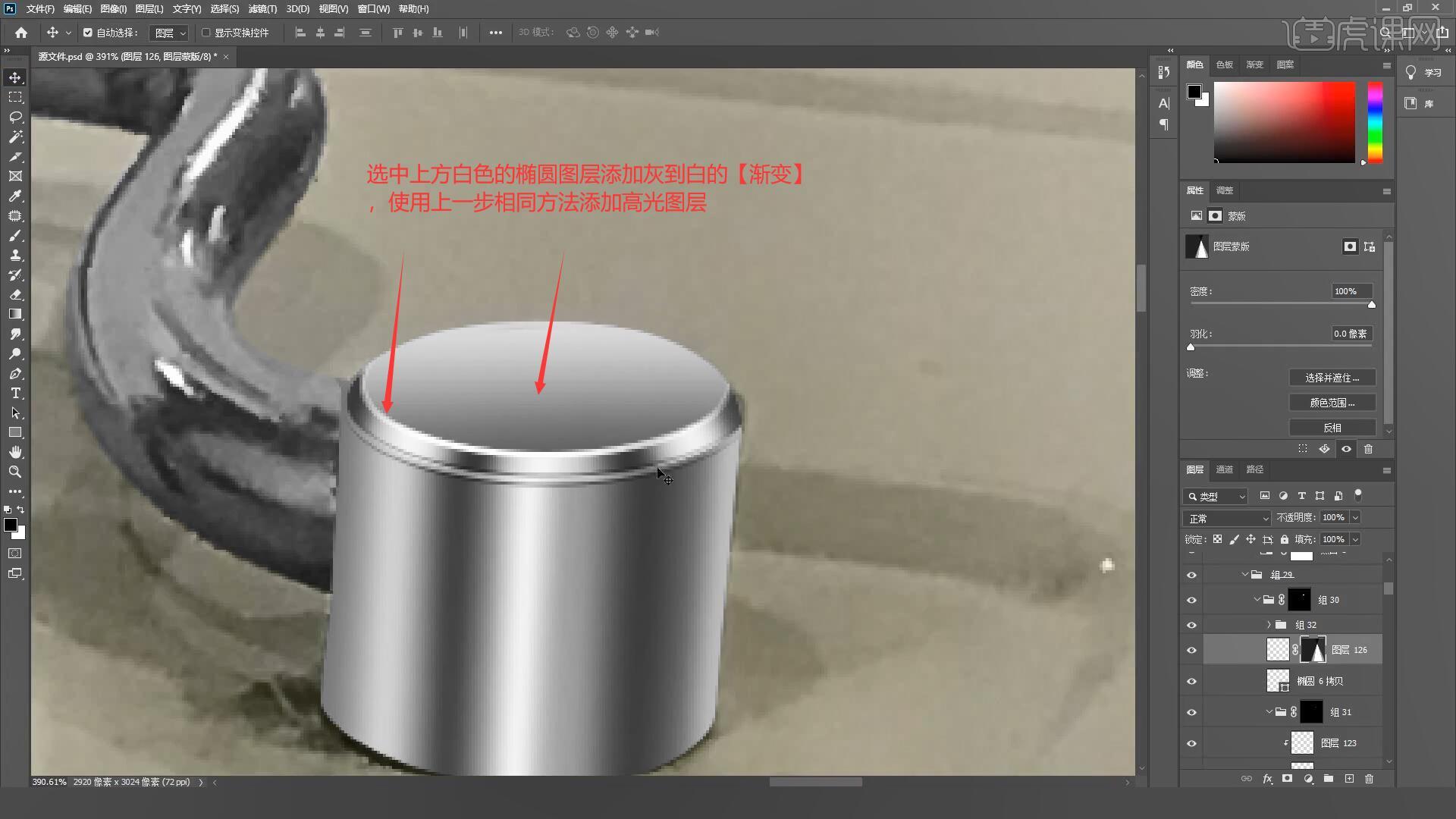Open the 滤镜(T) menu
The height and width of the screenshot is (819, 1456).
[262, 9]
